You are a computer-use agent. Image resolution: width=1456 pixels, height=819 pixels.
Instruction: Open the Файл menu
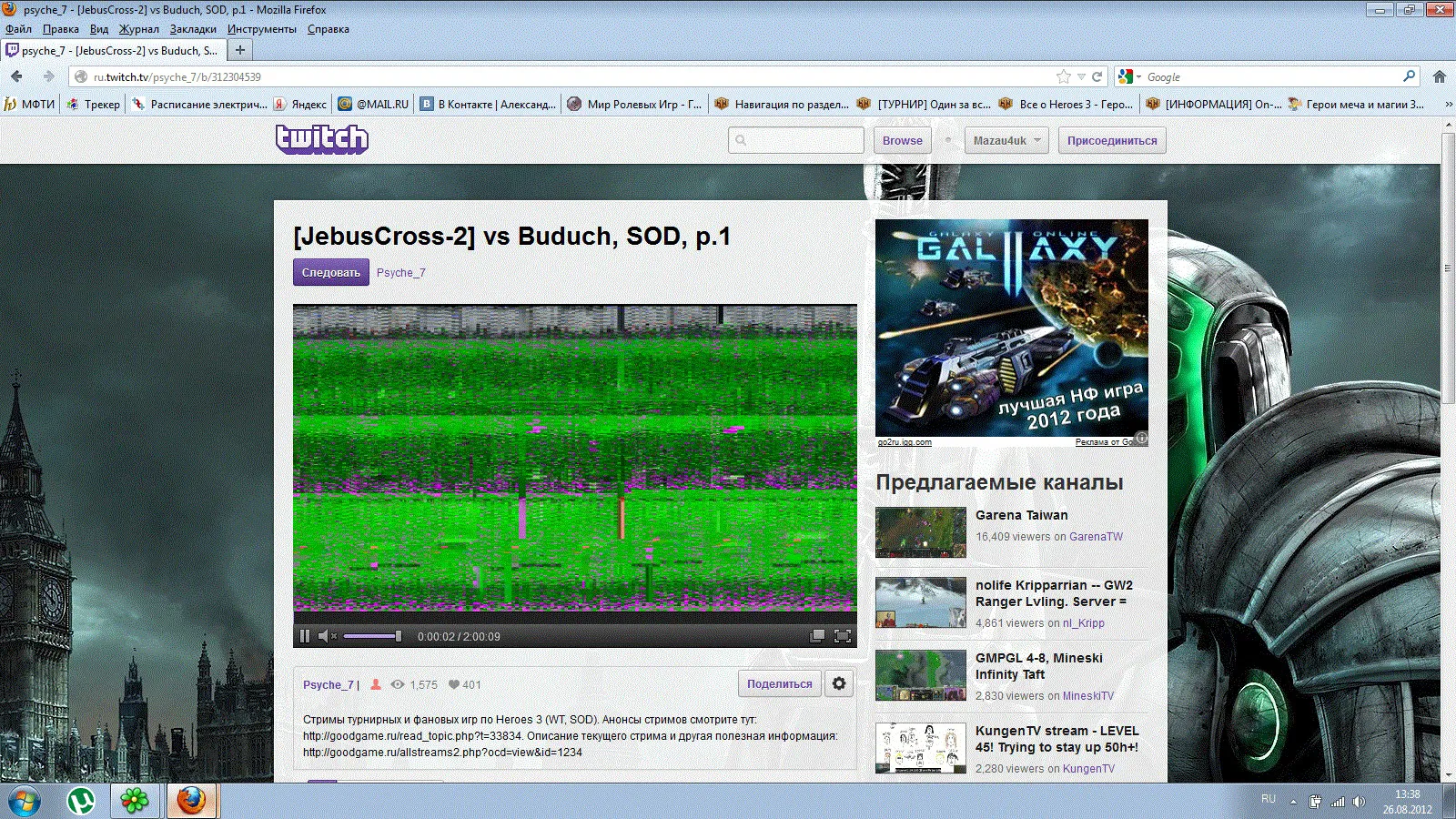click(x=18, y=29)
